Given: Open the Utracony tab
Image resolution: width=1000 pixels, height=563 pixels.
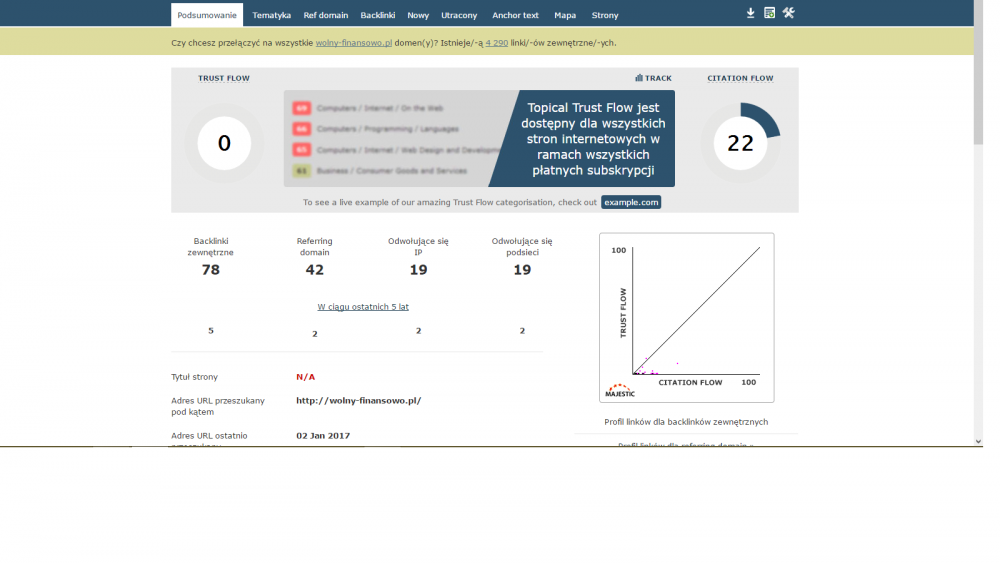Looking at the screenshot, I should (x=459, y=15).
